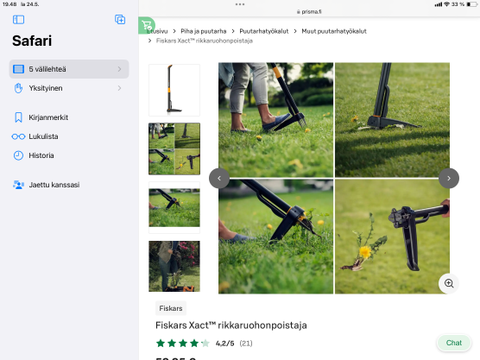Click the (21) review count
This screenshot has width=480, height=360.
point(246,343)
